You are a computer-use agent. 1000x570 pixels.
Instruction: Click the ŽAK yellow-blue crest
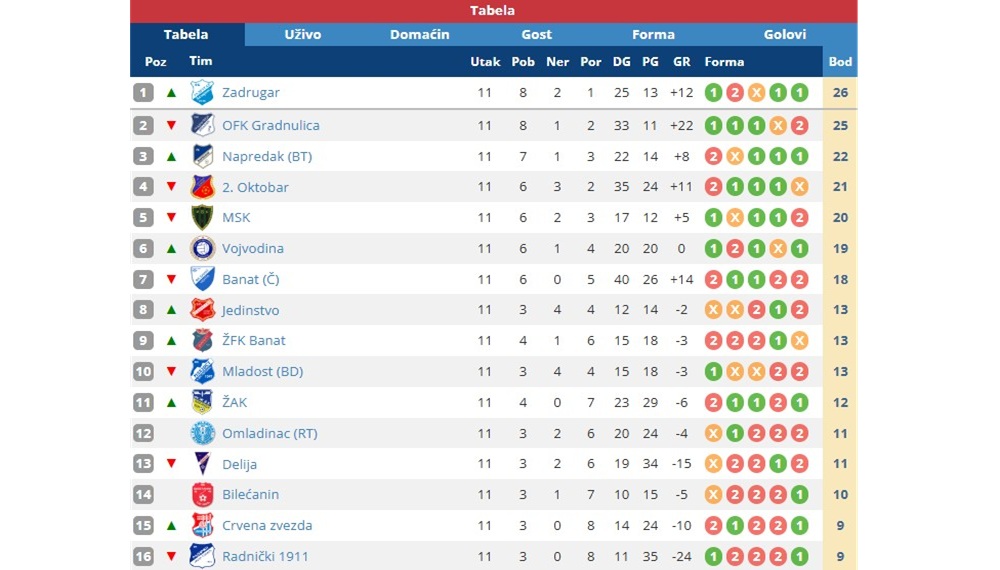[x=202, y=402]
